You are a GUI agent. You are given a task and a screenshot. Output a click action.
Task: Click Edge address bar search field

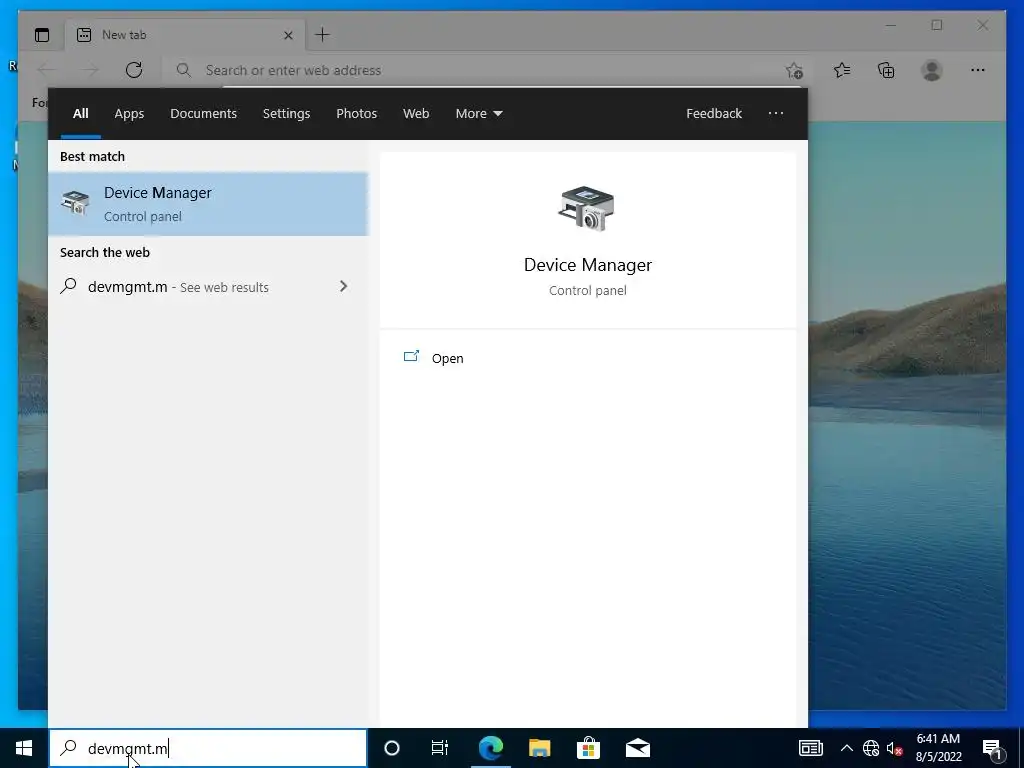coord(483,71)
